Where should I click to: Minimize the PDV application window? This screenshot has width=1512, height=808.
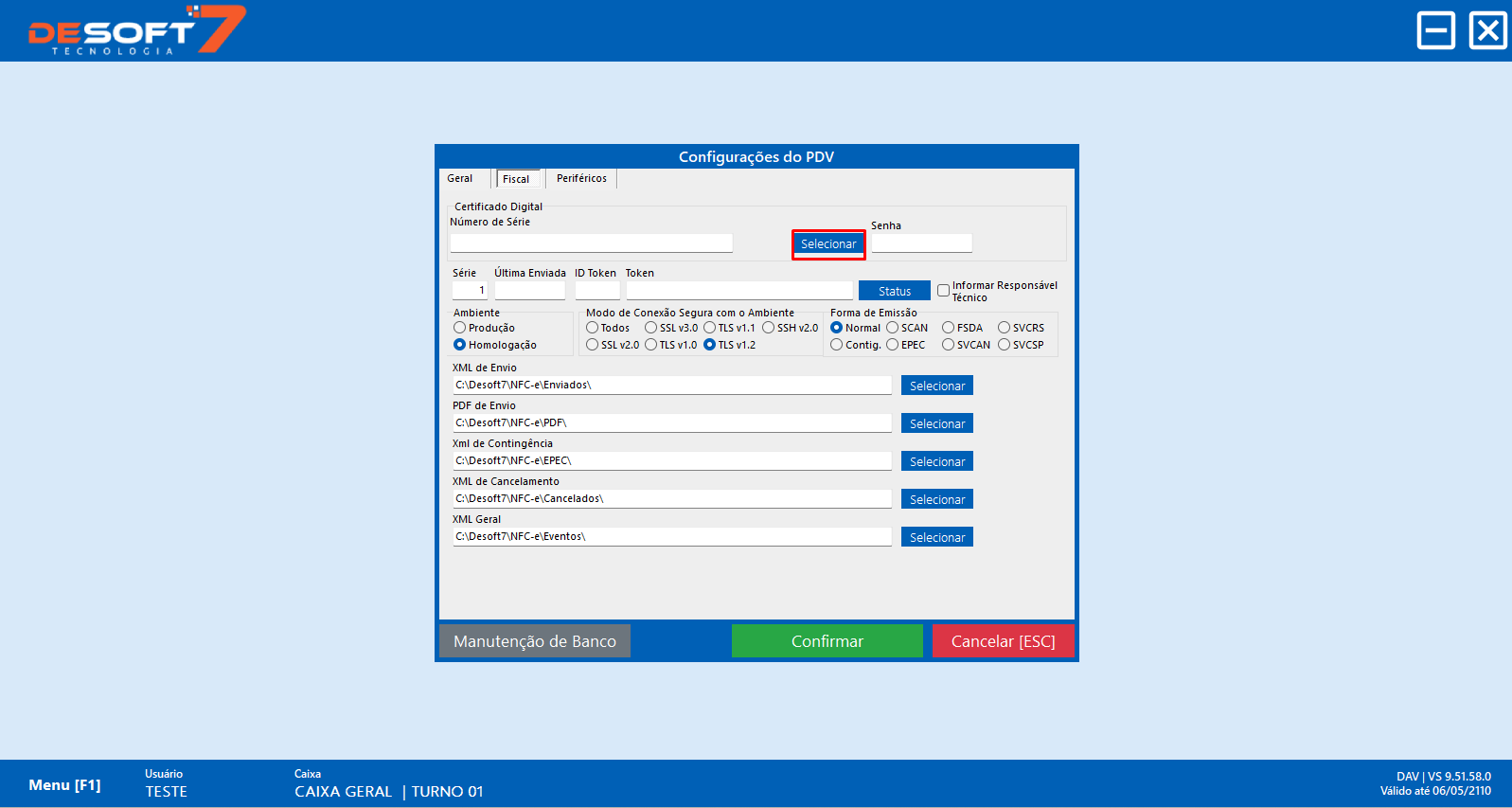tap(1435, 30)
